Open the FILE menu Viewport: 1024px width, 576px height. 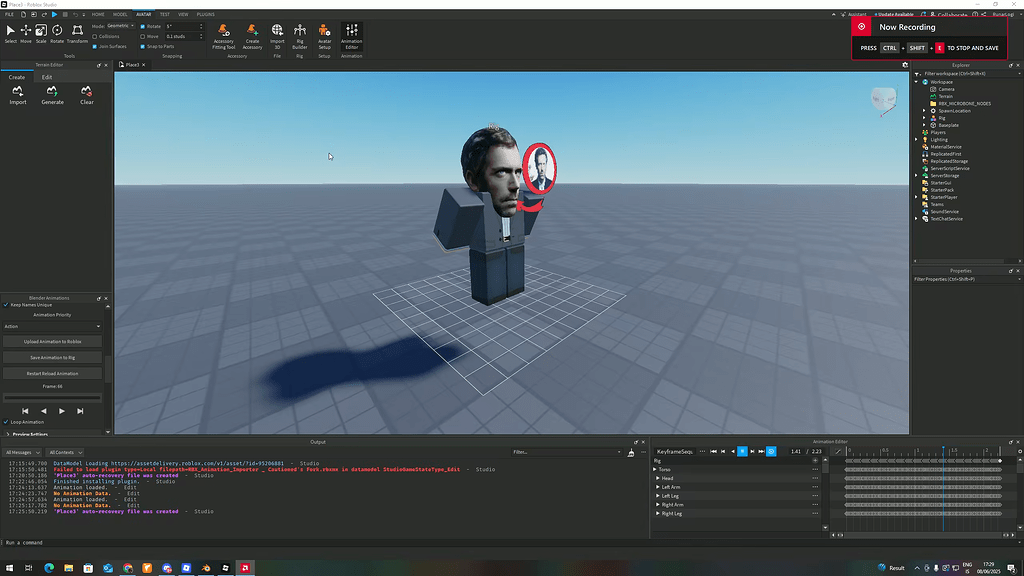click(9, 14)
